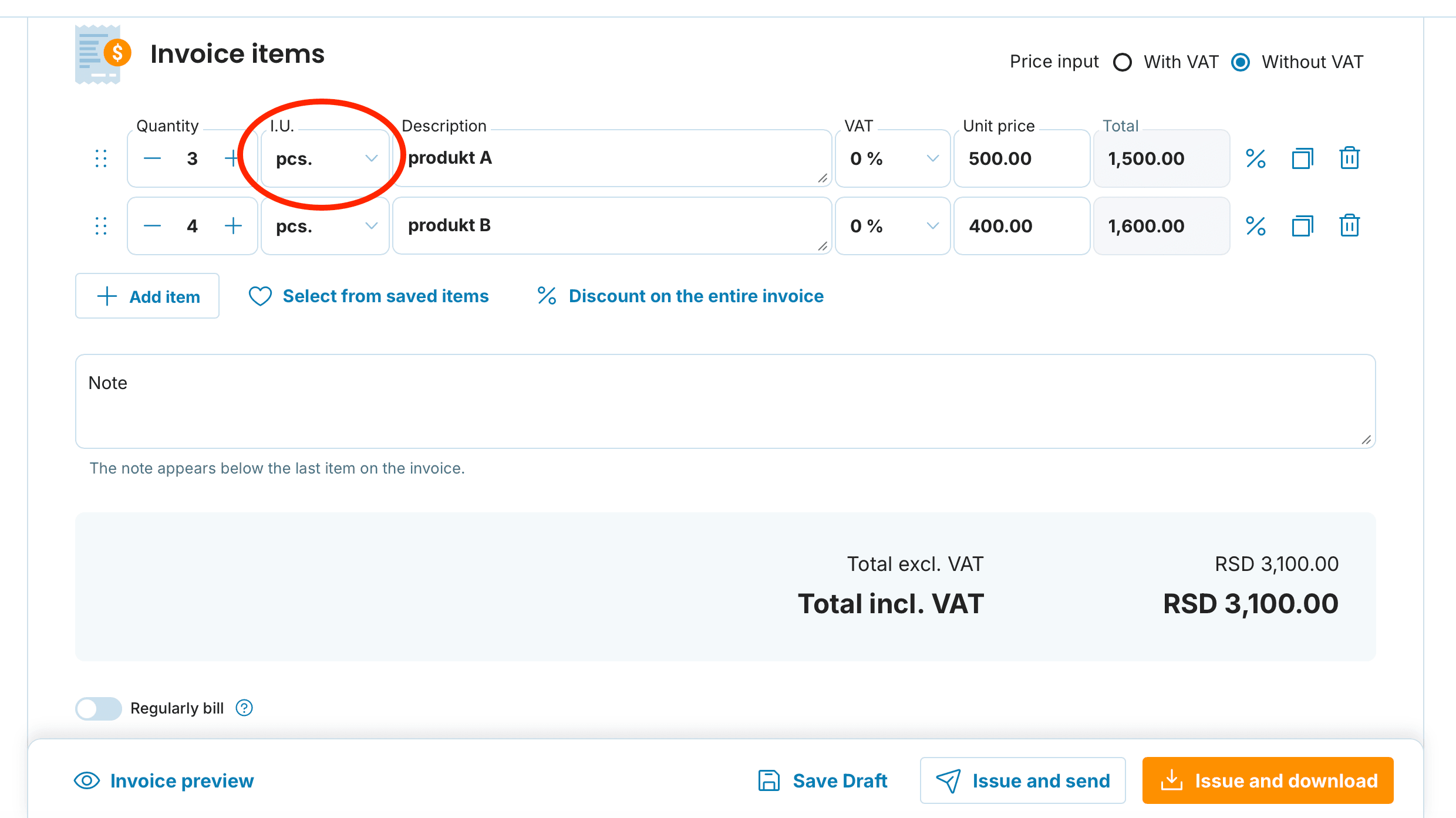Delete the produkt A item
1456x818 pixels.
pyautogui.click(x=1349, y=158)
